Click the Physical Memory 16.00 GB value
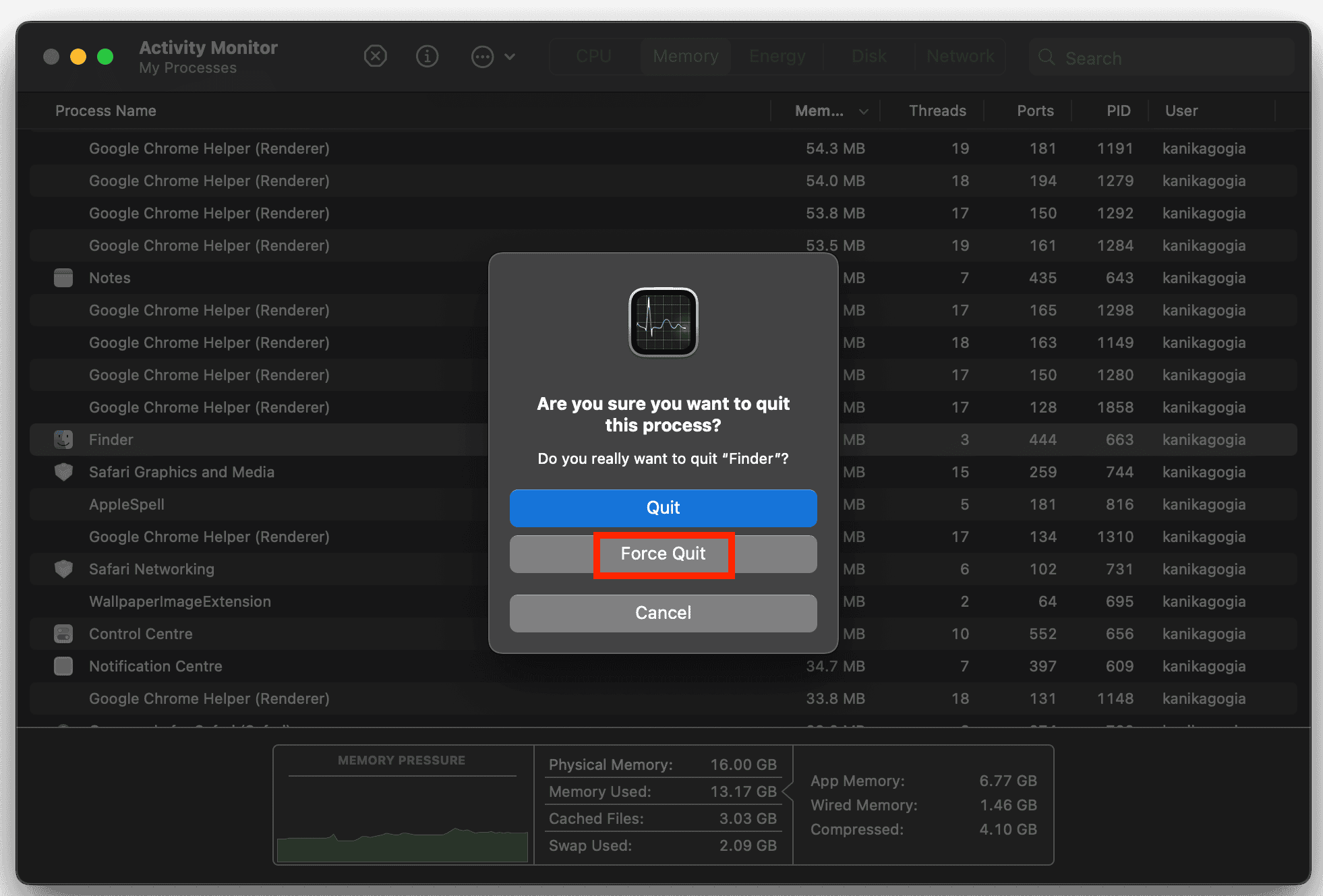Image resolution: width=1323 pixels, height=896 pixels. pyautogui.click(x=743, y=765)
